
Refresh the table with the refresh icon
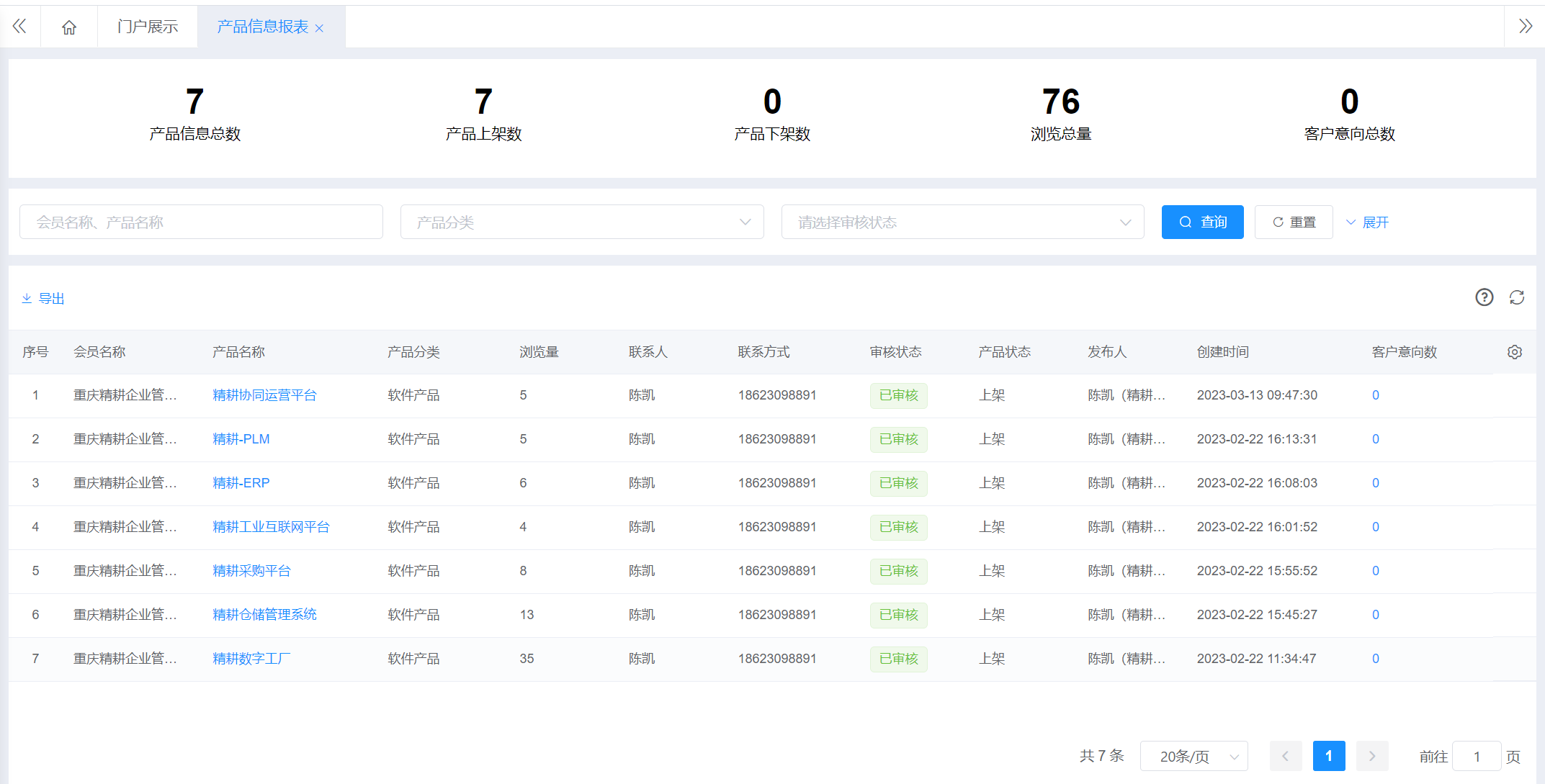point(1517,297)
